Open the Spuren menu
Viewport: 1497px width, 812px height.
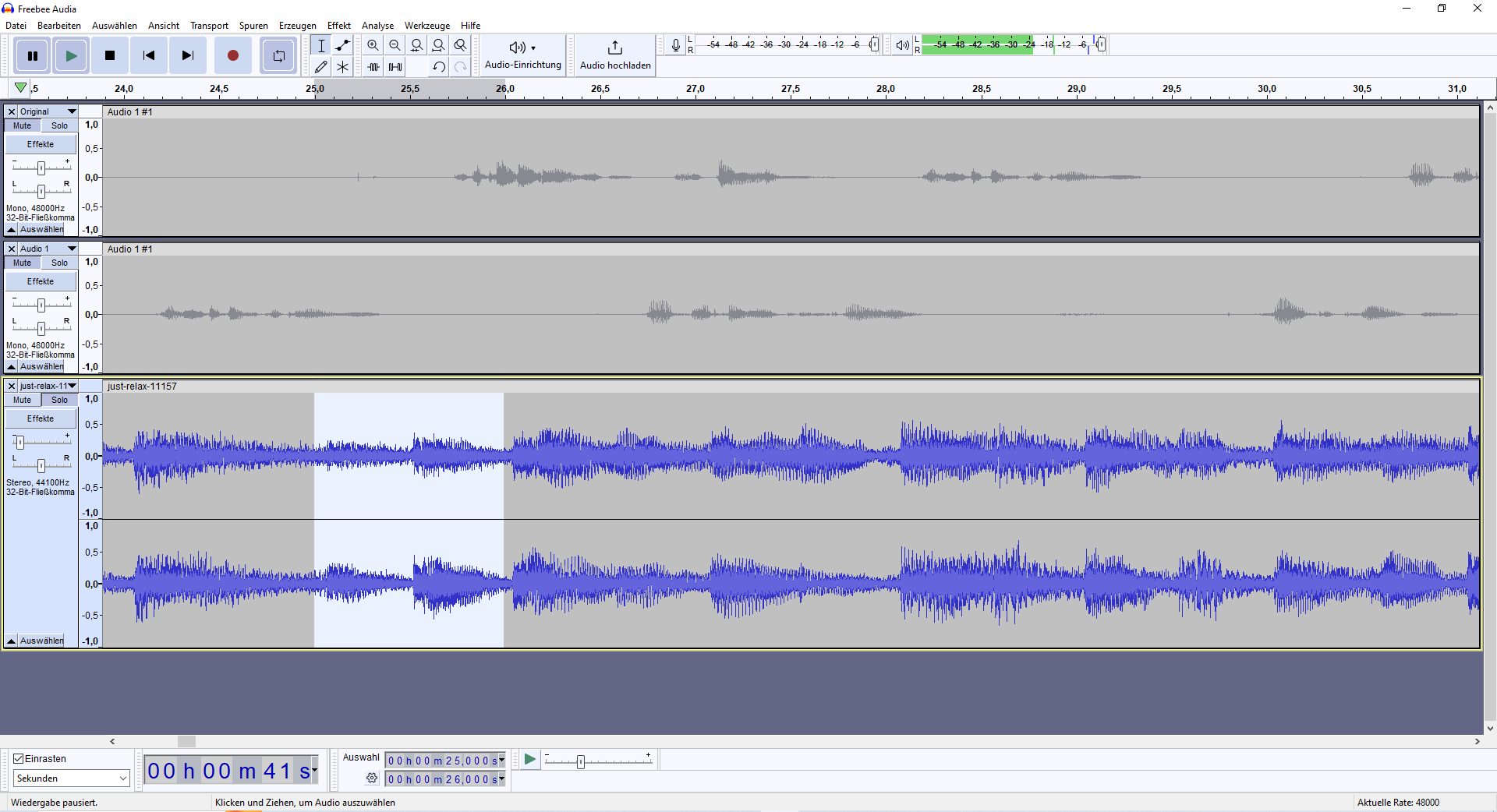click(x=253, y=26)
